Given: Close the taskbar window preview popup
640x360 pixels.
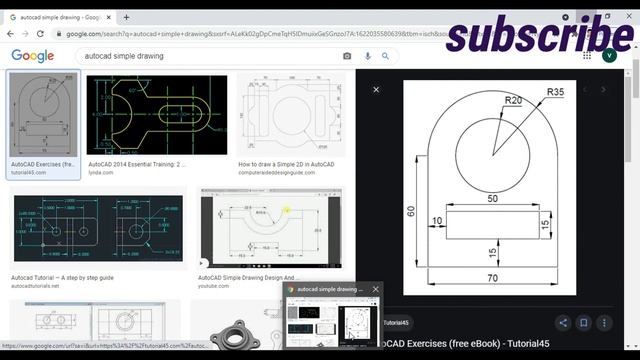Looking at the screenshot, I should click(x=376, y=289).
